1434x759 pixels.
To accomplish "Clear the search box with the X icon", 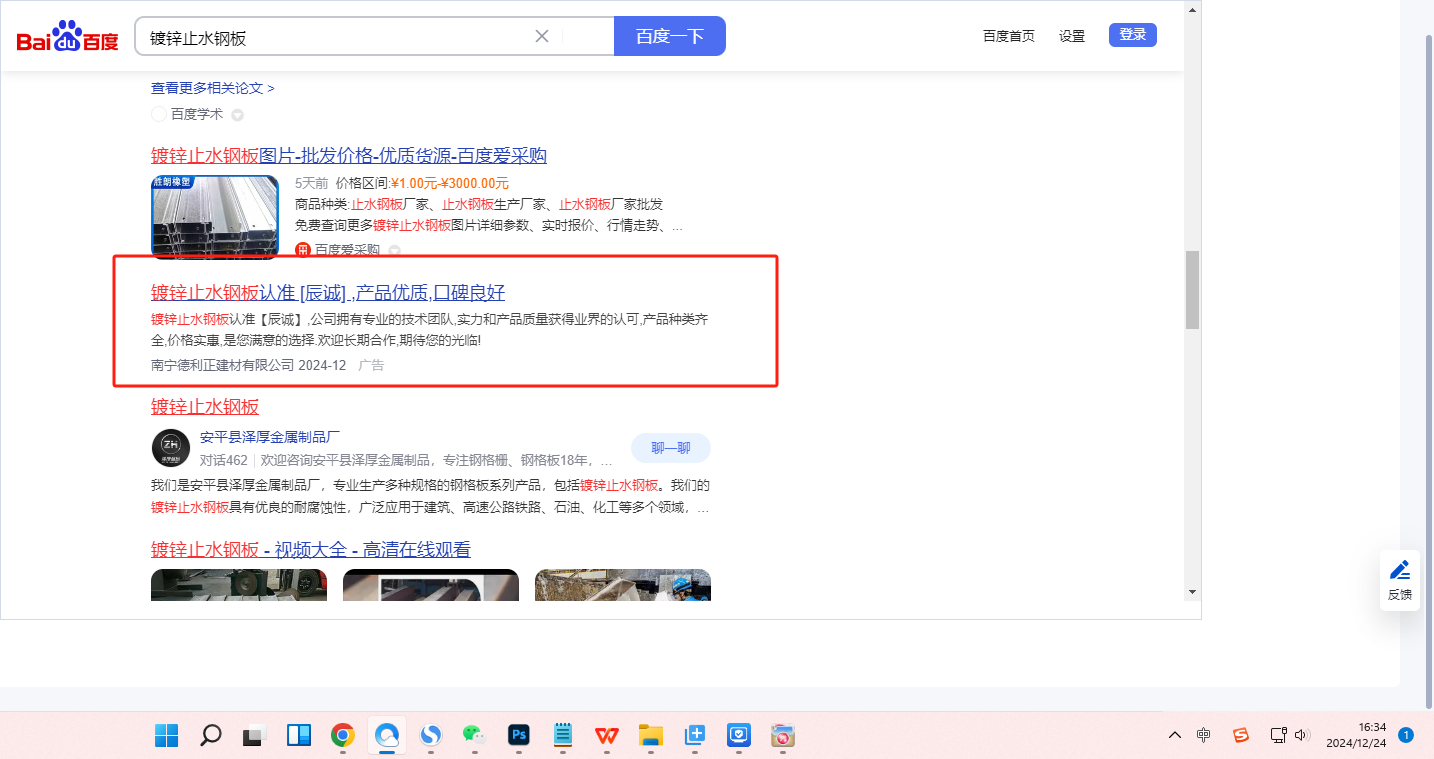I will point(542,37).
